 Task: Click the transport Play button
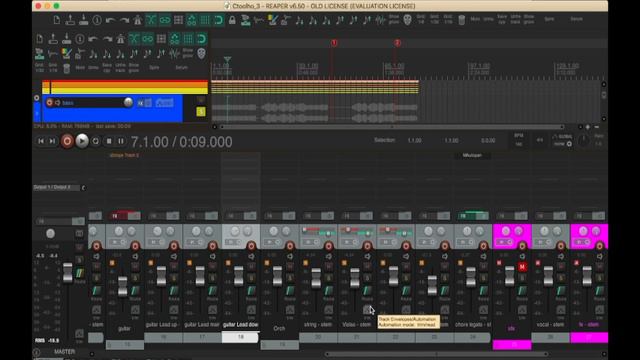coord(82,141)
